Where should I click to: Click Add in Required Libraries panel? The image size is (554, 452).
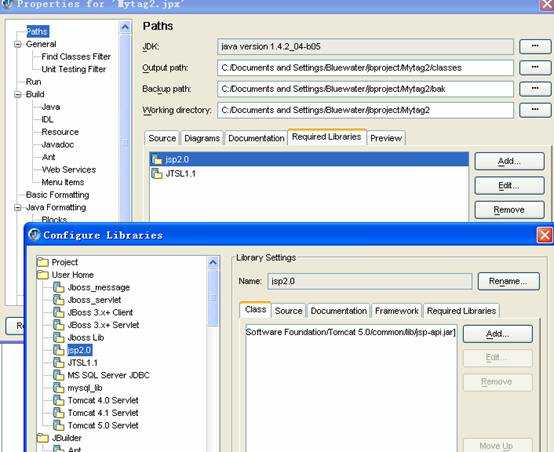[x=509, y=161]
